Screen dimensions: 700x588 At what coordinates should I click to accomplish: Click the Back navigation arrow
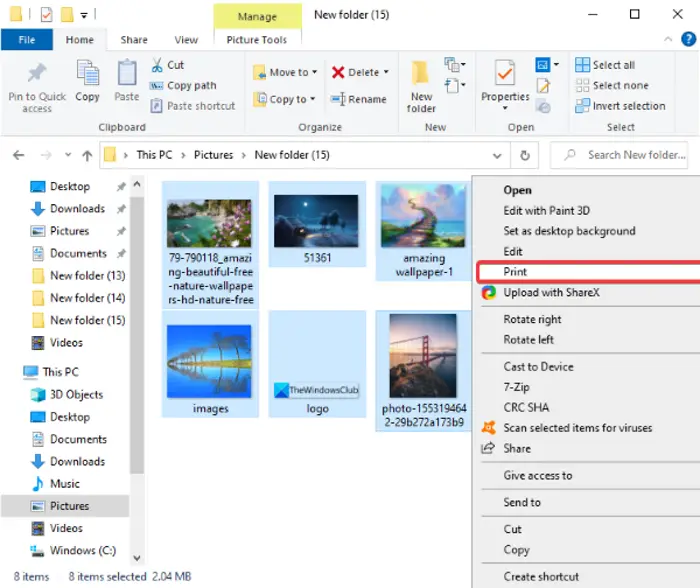(19, 155)
